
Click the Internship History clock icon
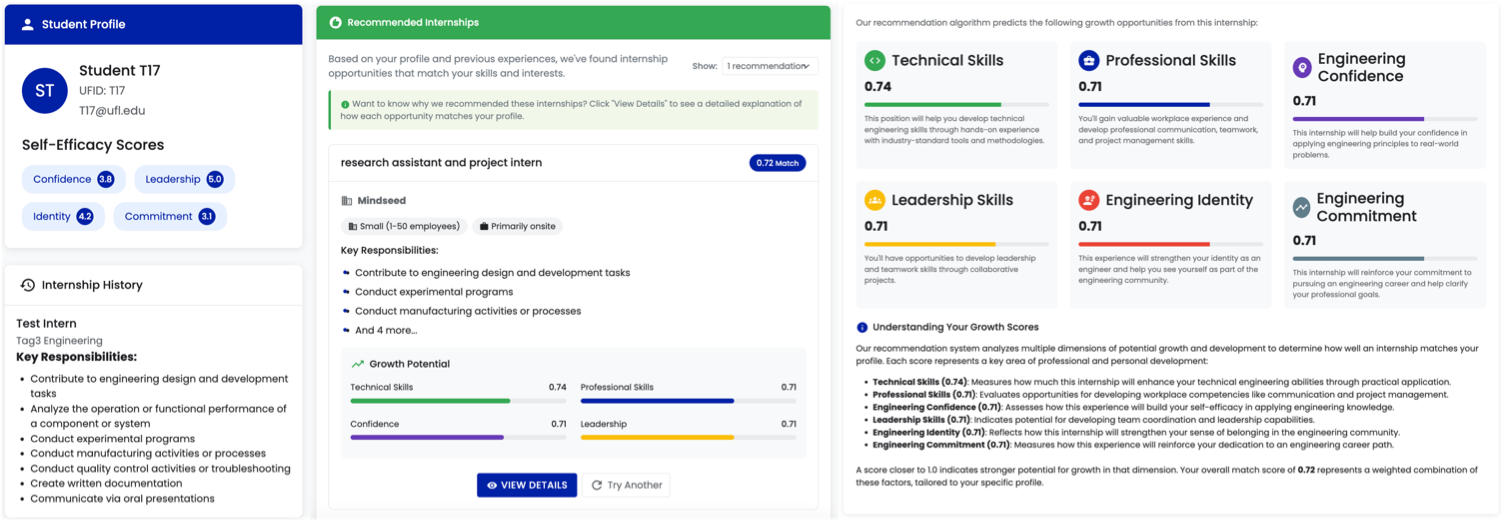click(x=28, y=285)
